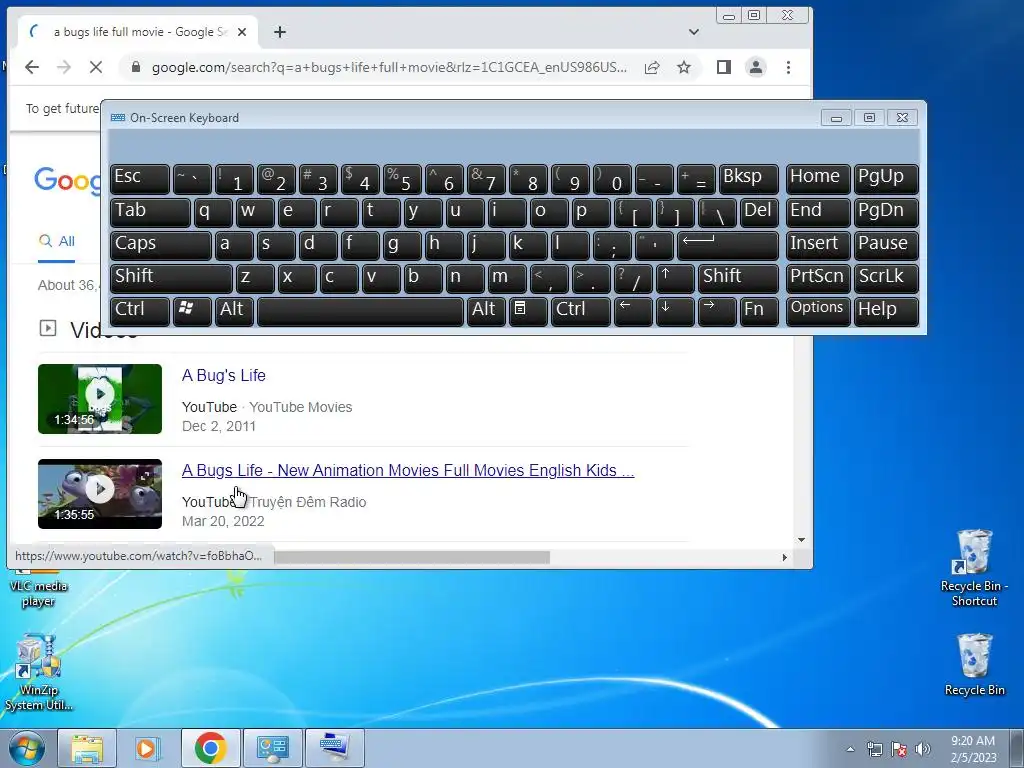The height and width of the screenshot is (768, 1024).
Task: Click the spacebar on On-Screen Keyboard
Action: click(x=360, y=311)
